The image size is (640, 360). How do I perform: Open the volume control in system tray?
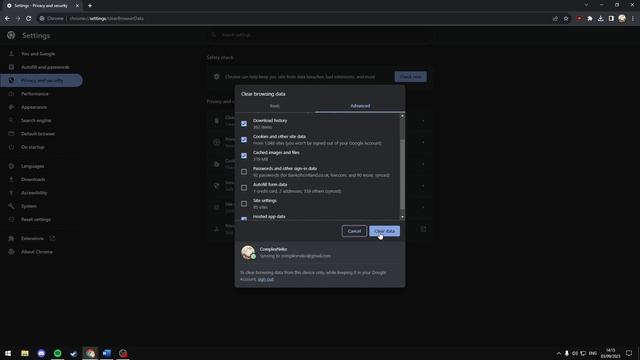tap(575, 353)
